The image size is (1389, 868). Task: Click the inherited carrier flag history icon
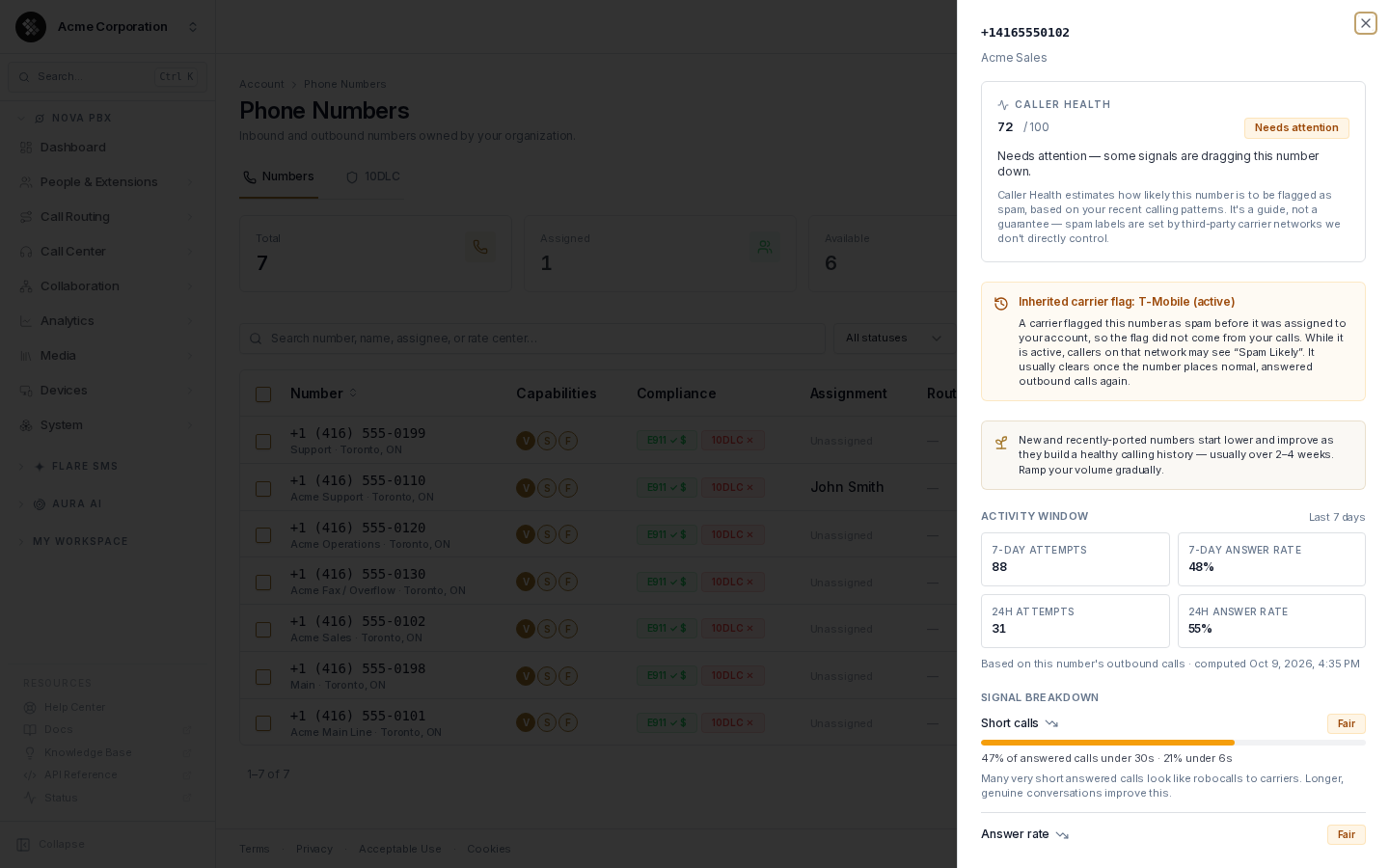tap(1001, 304)
